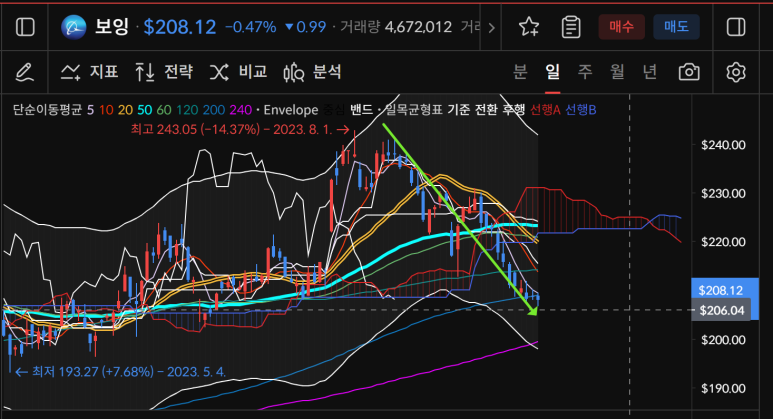773x419 pixels.
Task: Toggle the 60-period moving average
Action: coord(164,109)
